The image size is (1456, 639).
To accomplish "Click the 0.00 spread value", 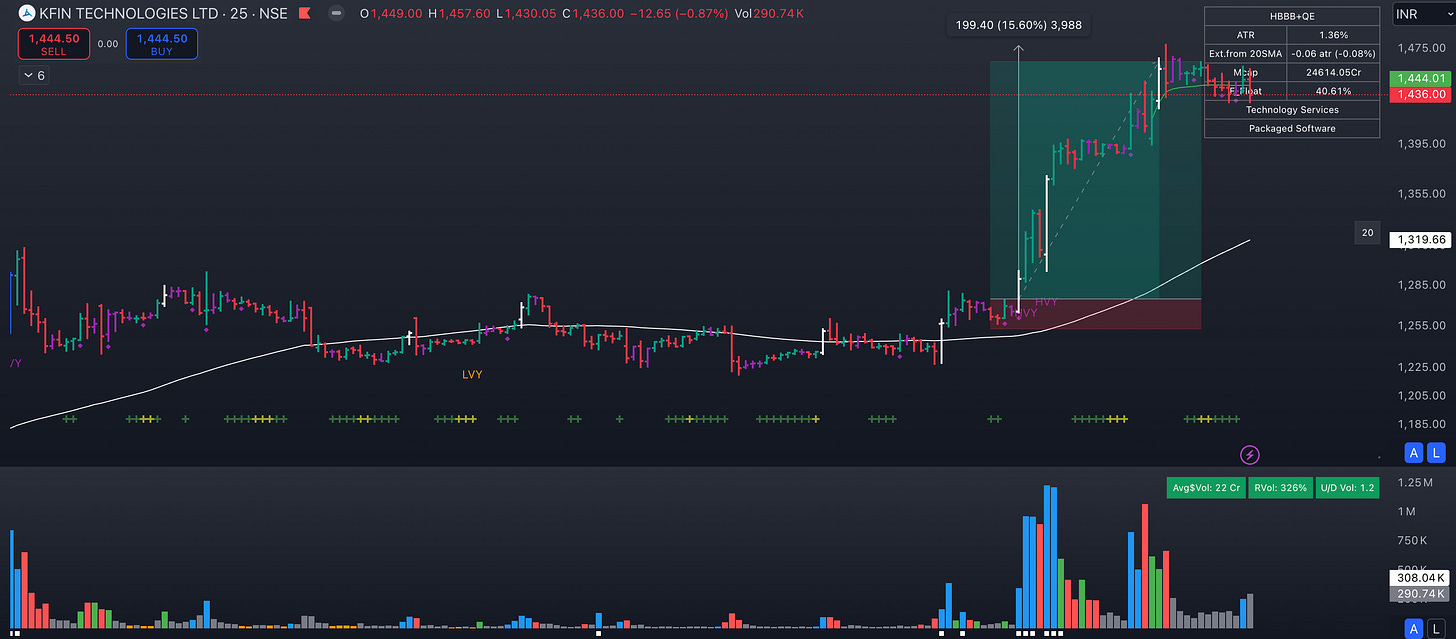I will [x=107, y=44].
